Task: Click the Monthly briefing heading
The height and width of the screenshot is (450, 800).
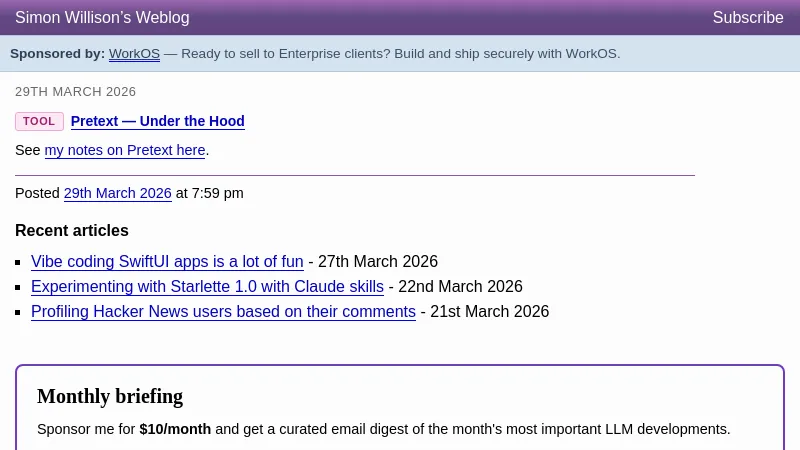Action: tap(110, 396)
